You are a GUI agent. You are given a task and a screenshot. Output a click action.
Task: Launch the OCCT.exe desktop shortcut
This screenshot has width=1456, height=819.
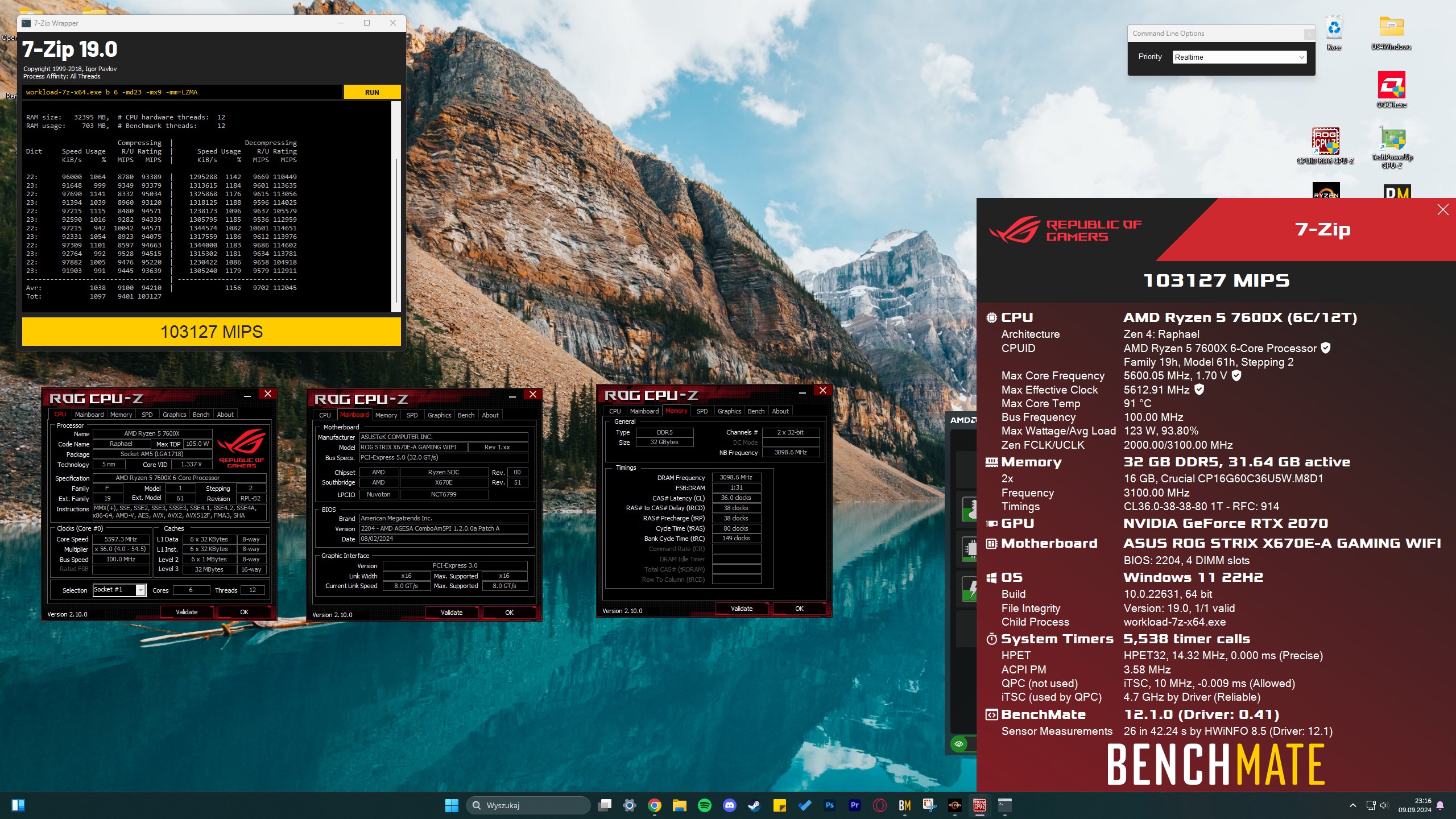pos(1391,89)
